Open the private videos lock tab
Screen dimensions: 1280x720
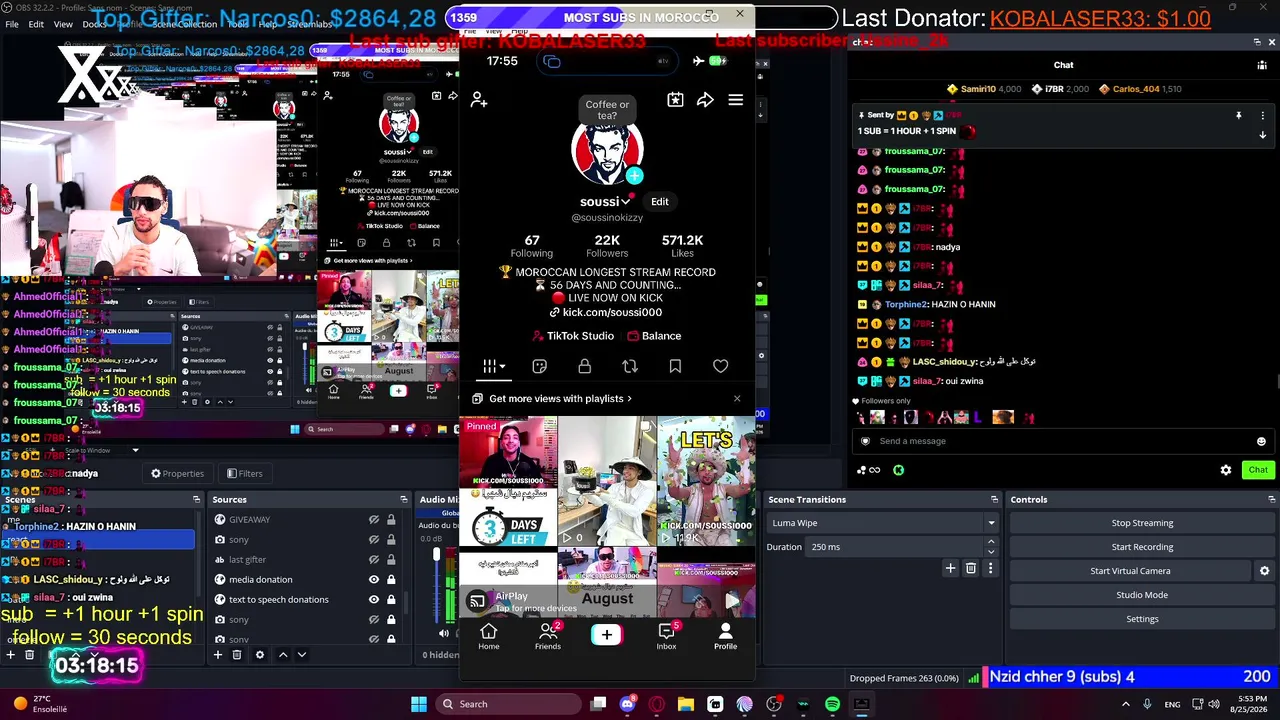click(x=585, y=367)
